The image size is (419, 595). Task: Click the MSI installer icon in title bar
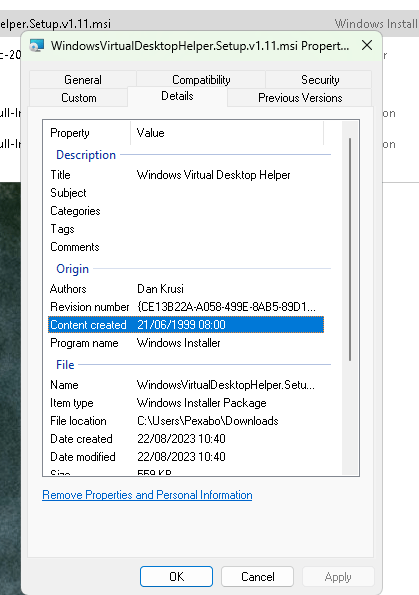pyautogui.click(x=37, y=46)
